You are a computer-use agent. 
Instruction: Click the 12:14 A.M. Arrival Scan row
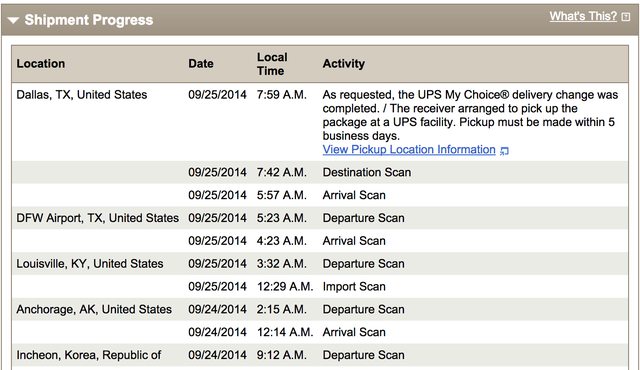pos(320,332)
